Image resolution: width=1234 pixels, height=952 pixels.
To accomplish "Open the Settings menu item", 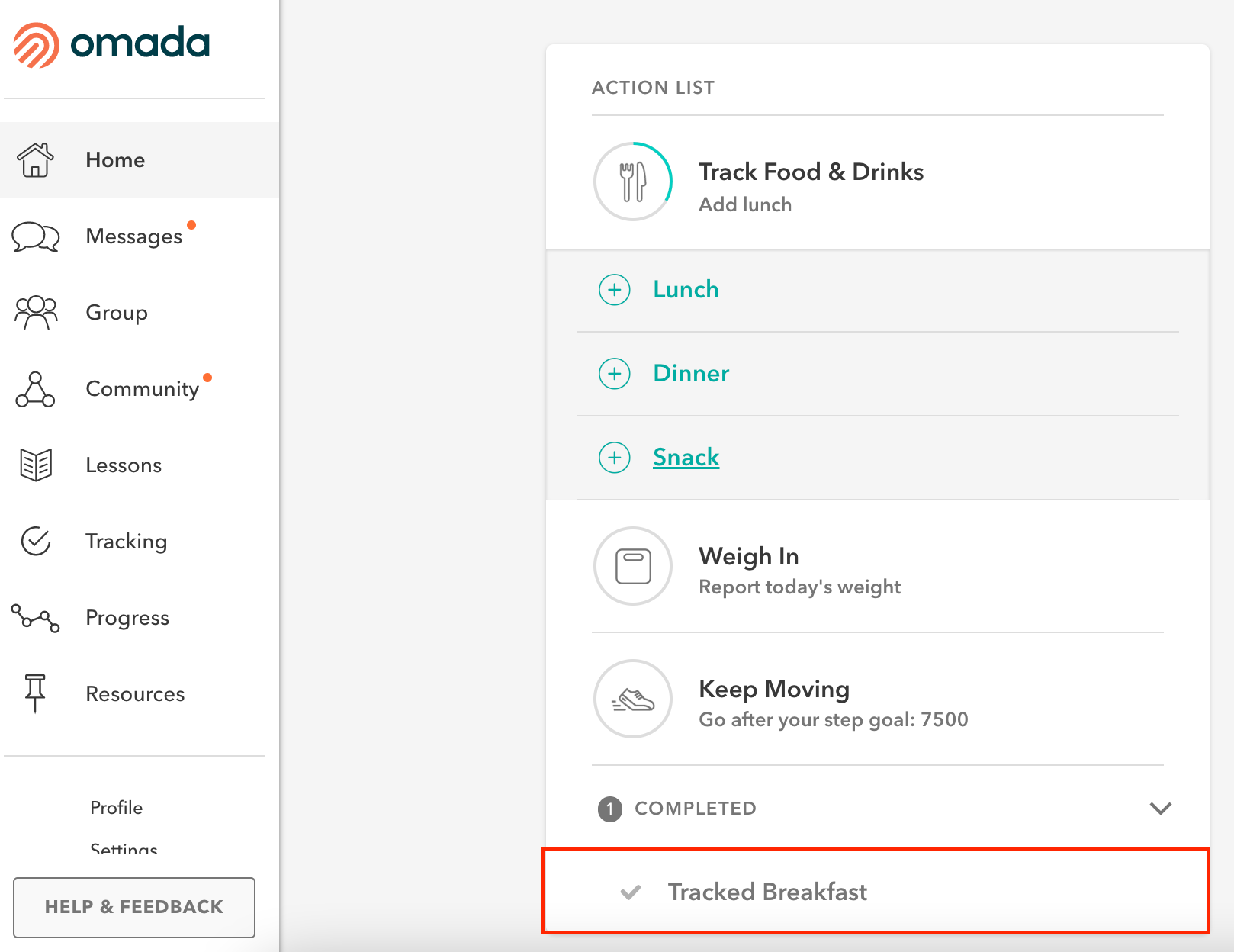I will 124,848.
